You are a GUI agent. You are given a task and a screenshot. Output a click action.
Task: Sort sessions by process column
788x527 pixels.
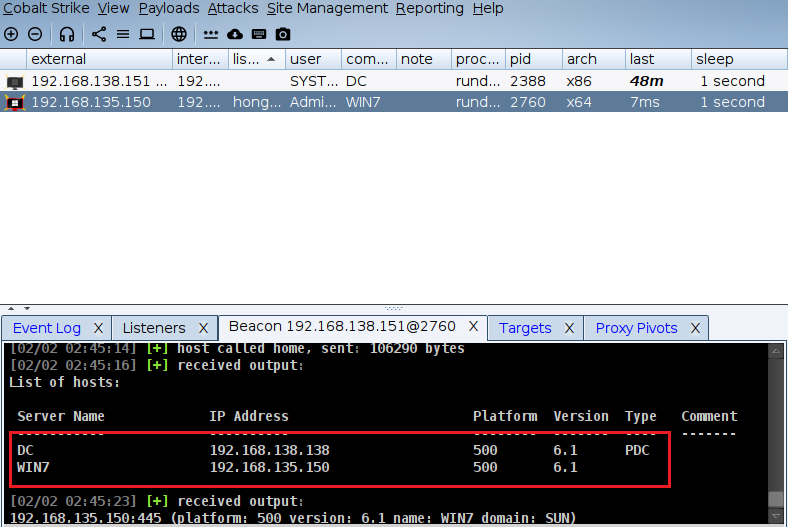[x=478, y=59]
